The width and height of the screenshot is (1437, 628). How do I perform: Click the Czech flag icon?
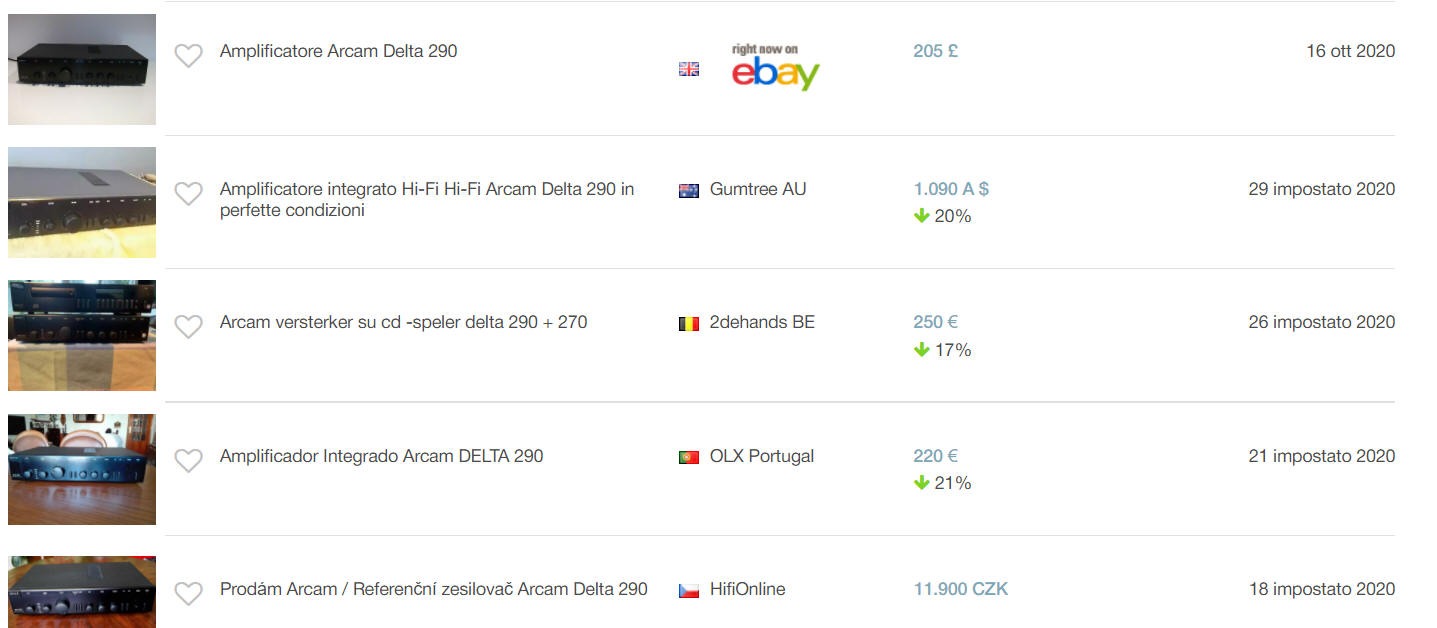coord(689,590)
